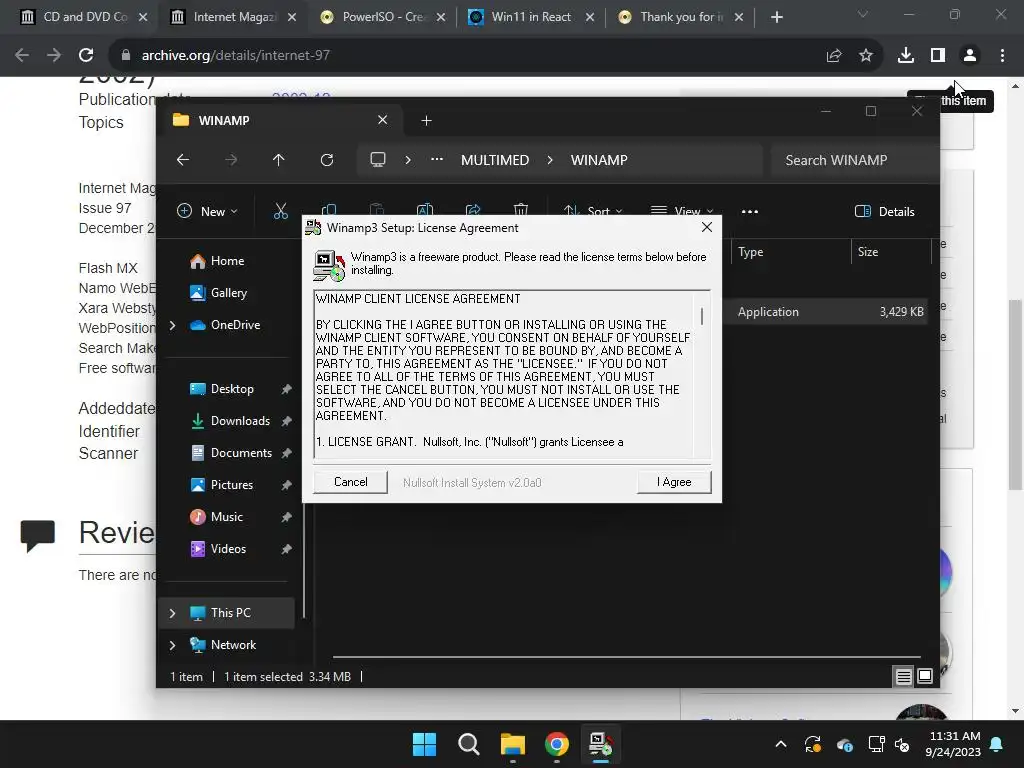Reload the archive.org page in Chrome
This screenshot has height=768, width=1024.
tap(86, 56)
